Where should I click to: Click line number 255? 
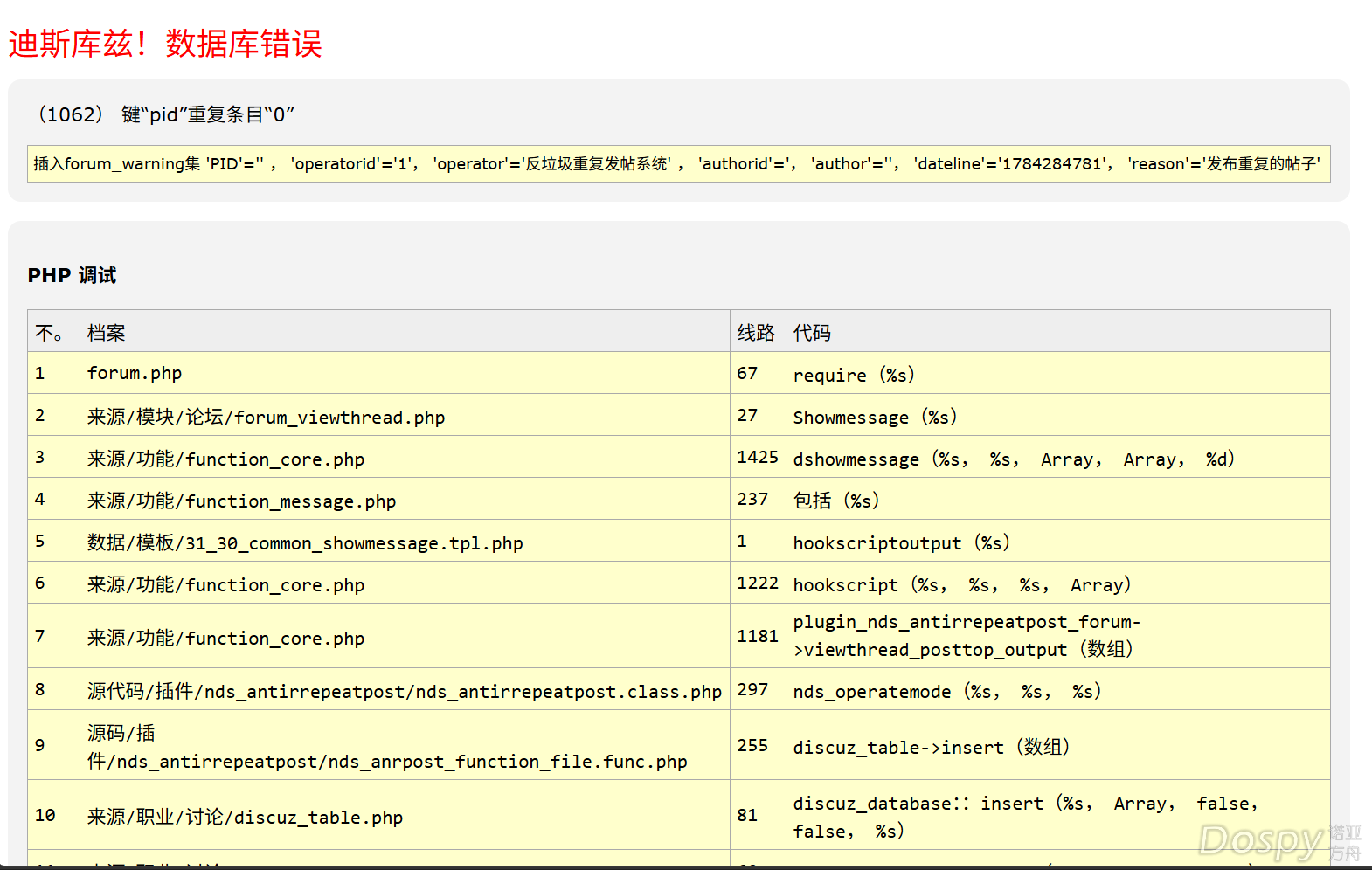[x=758, y=745]
